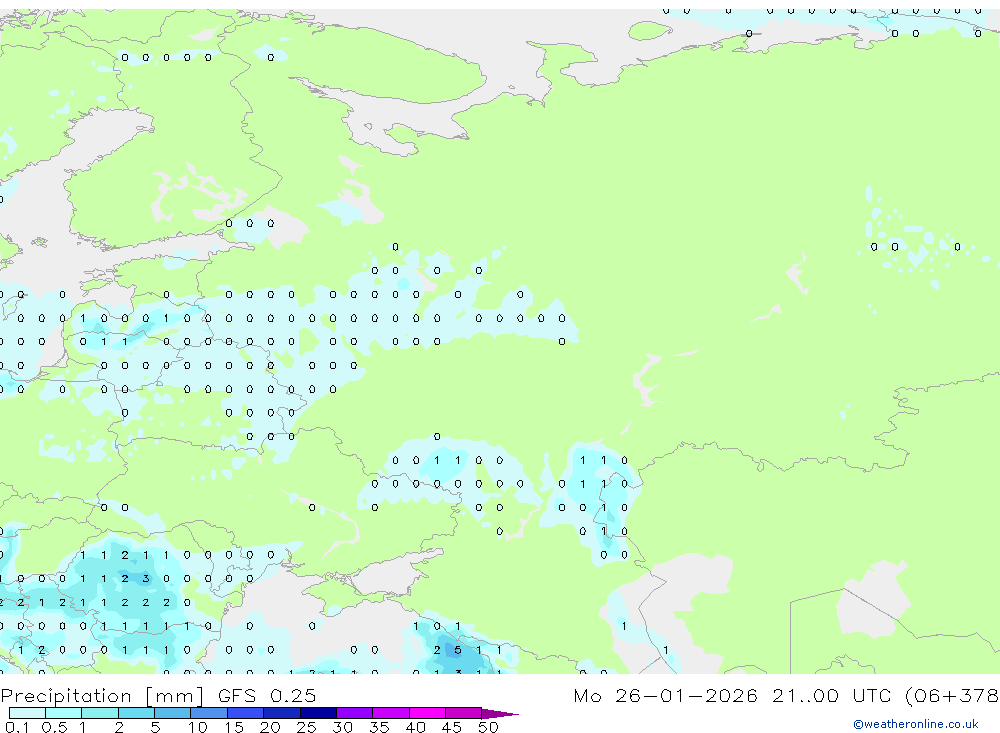Click the '0.5' legend scale label
Viewport: 1000px width, 733px height.
click(54, 727)
